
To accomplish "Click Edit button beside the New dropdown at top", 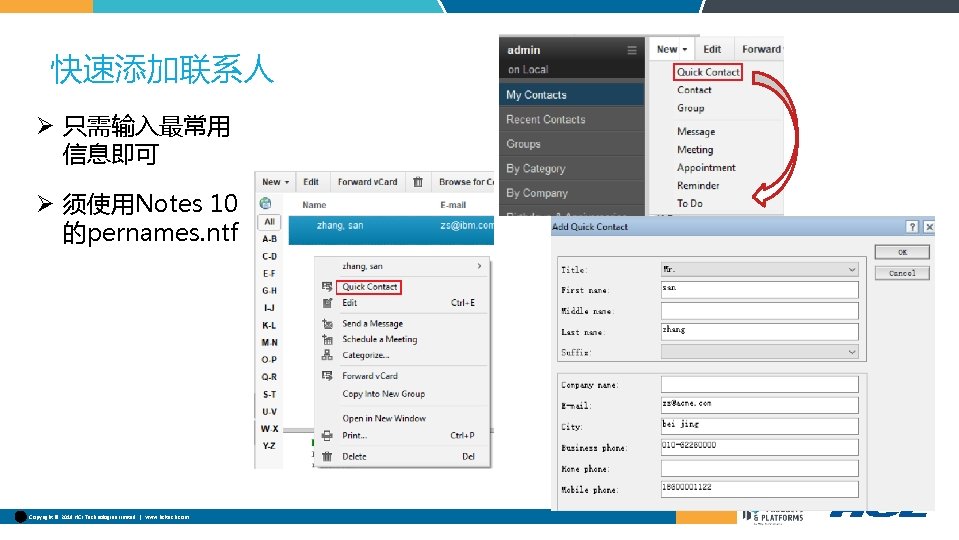I will 712,49.
